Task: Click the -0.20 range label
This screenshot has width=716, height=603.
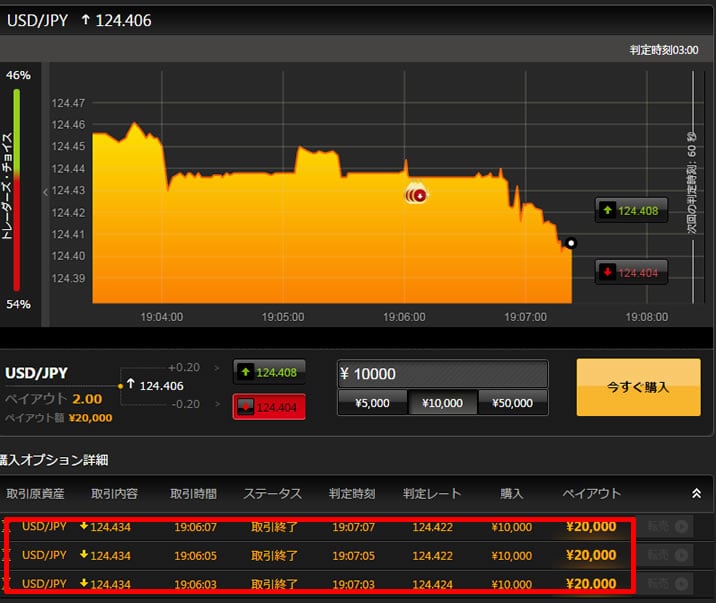Action: click(x=185, y=404)
